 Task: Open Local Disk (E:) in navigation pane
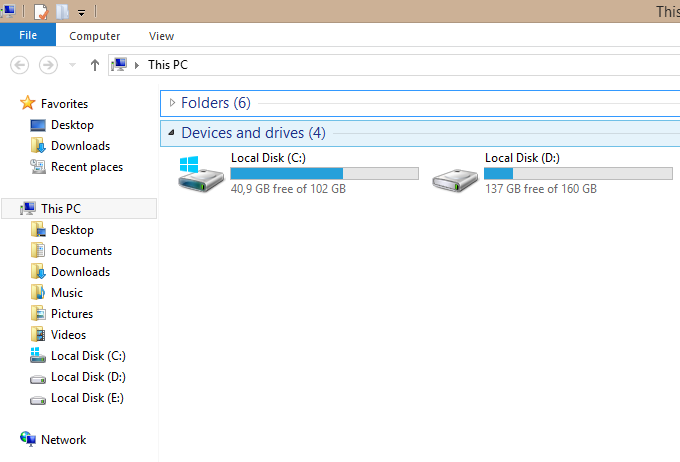click(x=87, y=398)
